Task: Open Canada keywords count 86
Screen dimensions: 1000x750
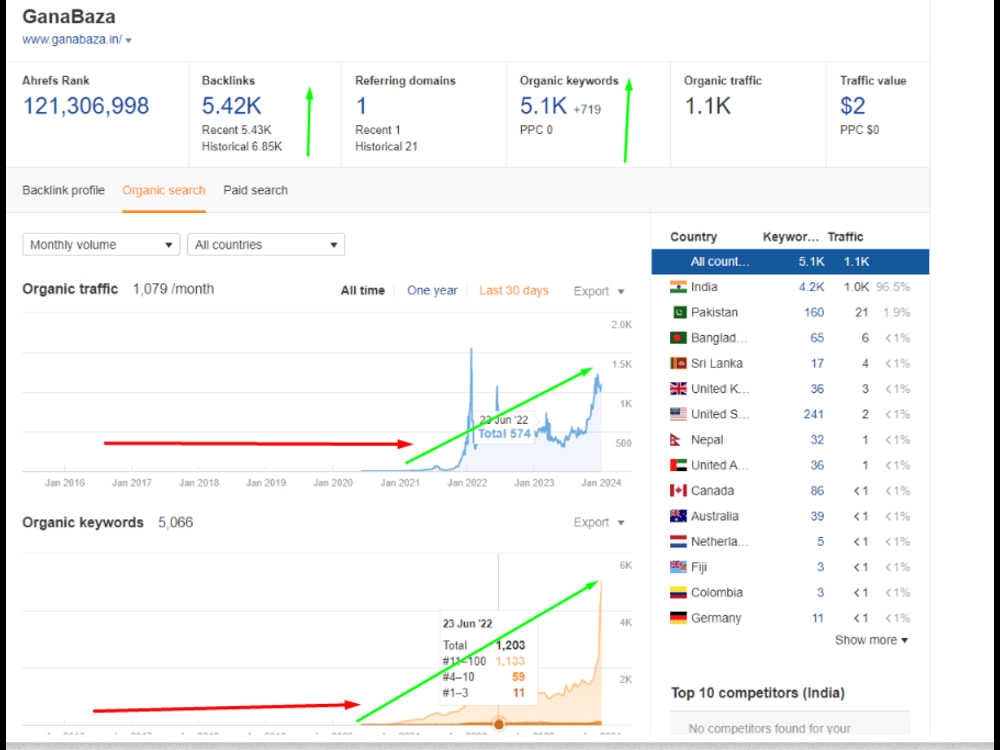Action: (817, 491)
